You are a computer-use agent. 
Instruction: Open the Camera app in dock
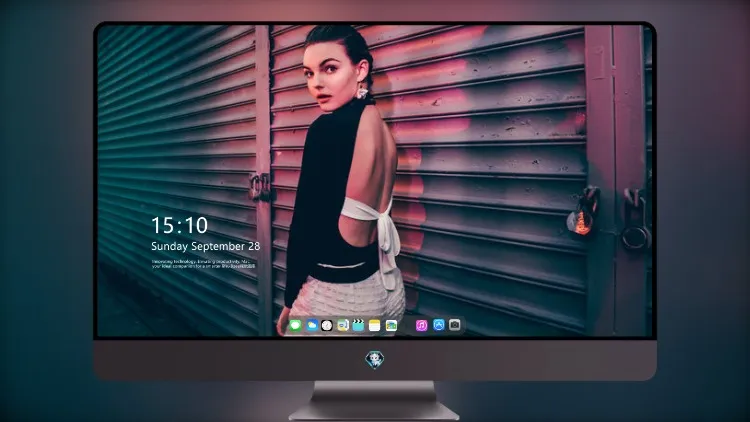454,325
